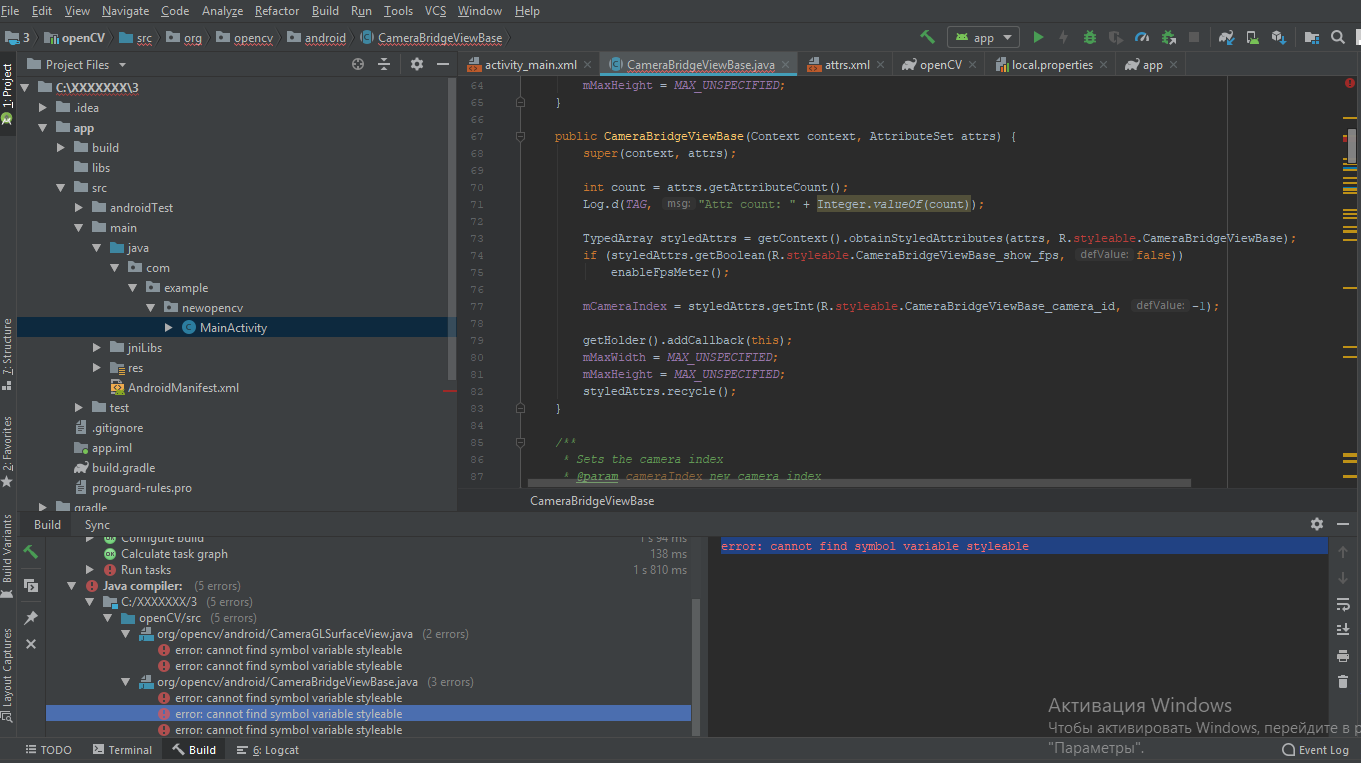The height and width of the screenshot is (763, 1361).
Task: Sync project with Gradle files icon
Action: tap(1226, 37)
